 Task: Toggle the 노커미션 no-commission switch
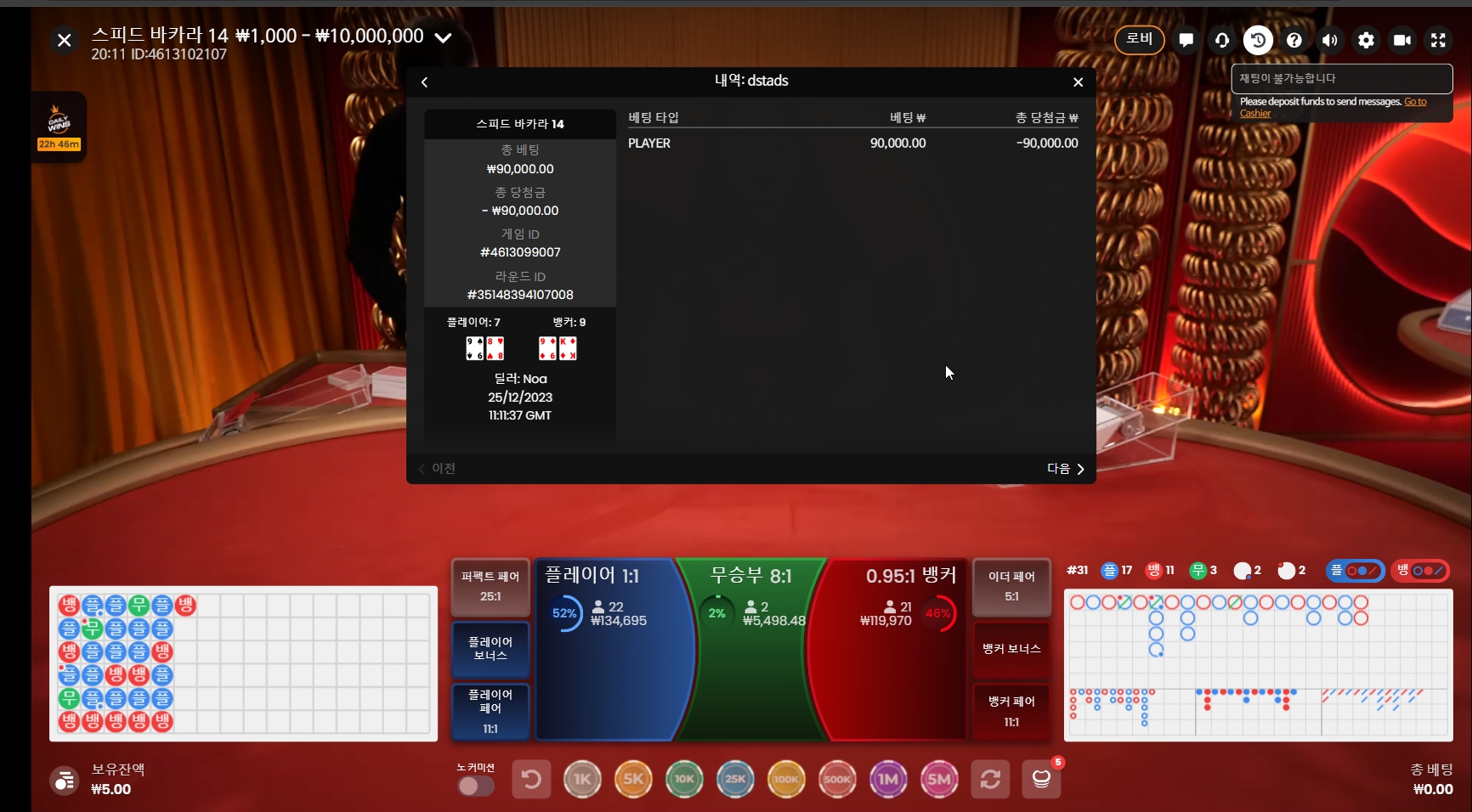point(476,786)
